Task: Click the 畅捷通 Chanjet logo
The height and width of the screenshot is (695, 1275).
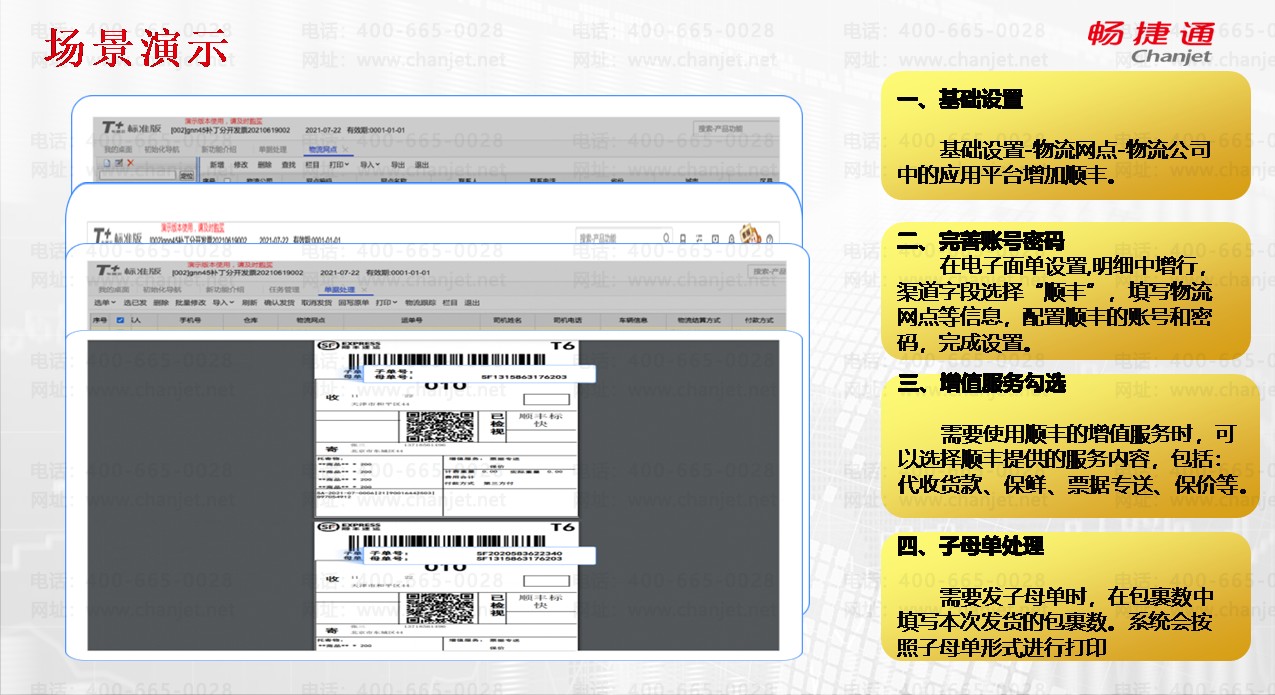Action: click(x=1151, y=42)
